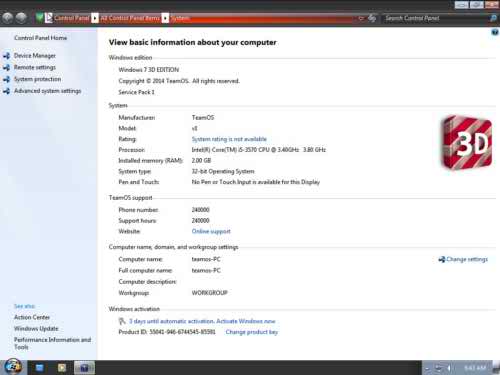
Task: Click the Product ID number text
Action: (x=182, y=332)
